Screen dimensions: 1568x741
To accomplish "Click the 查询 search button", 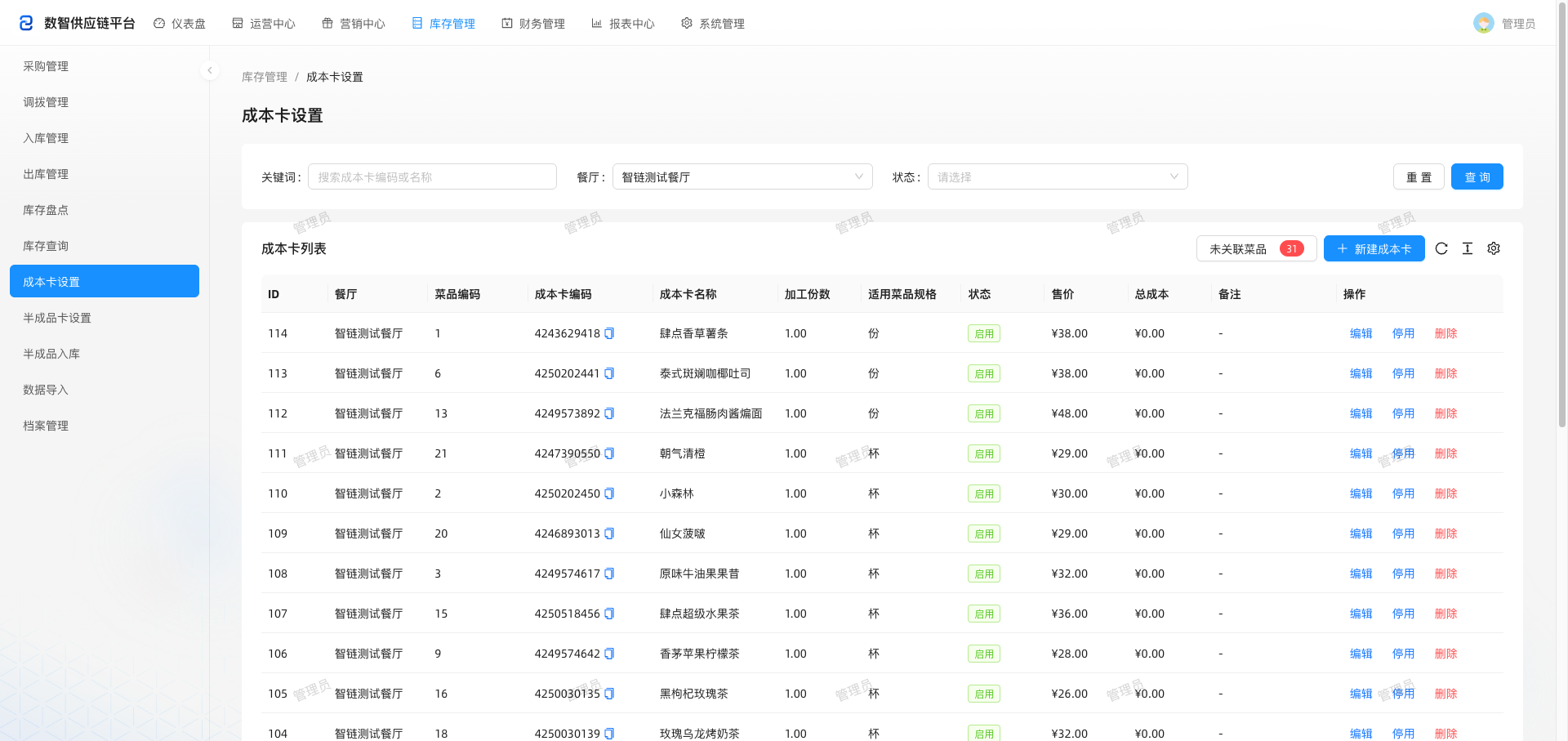I will coord(1477,176).
